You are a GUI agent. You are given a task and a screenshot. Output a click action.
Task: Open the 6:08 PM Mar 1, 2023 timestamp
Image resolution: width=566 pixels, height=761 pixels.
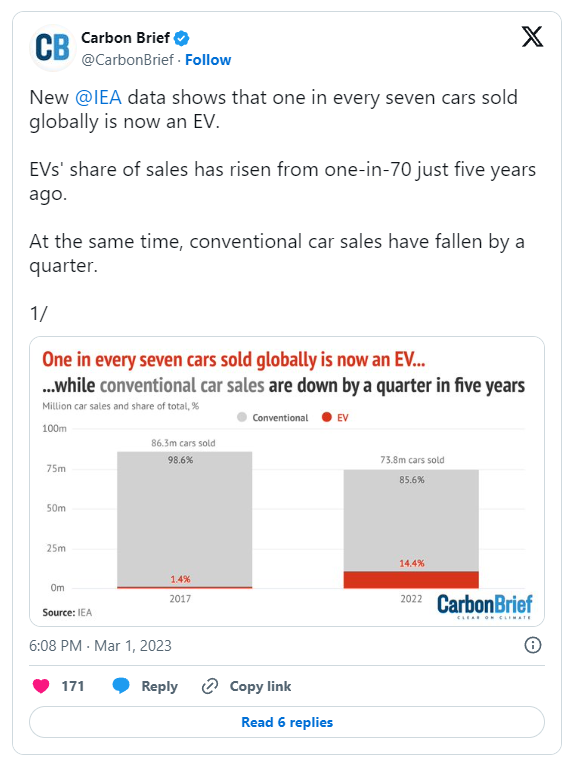click(100, 645)
